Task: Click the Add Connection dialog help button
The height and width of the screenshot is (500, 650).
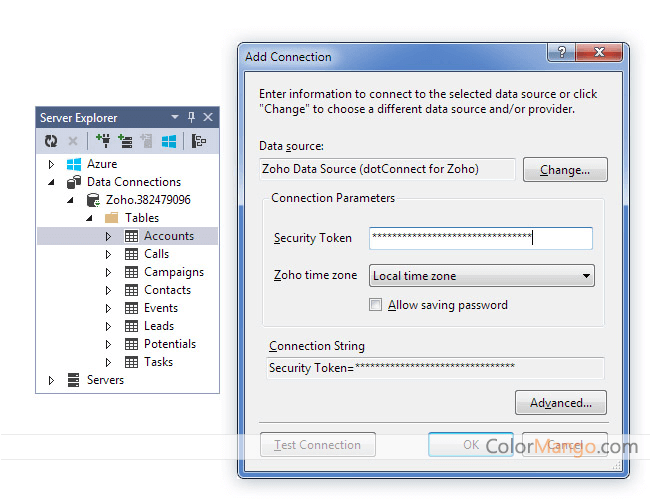Action: [562, 52]
